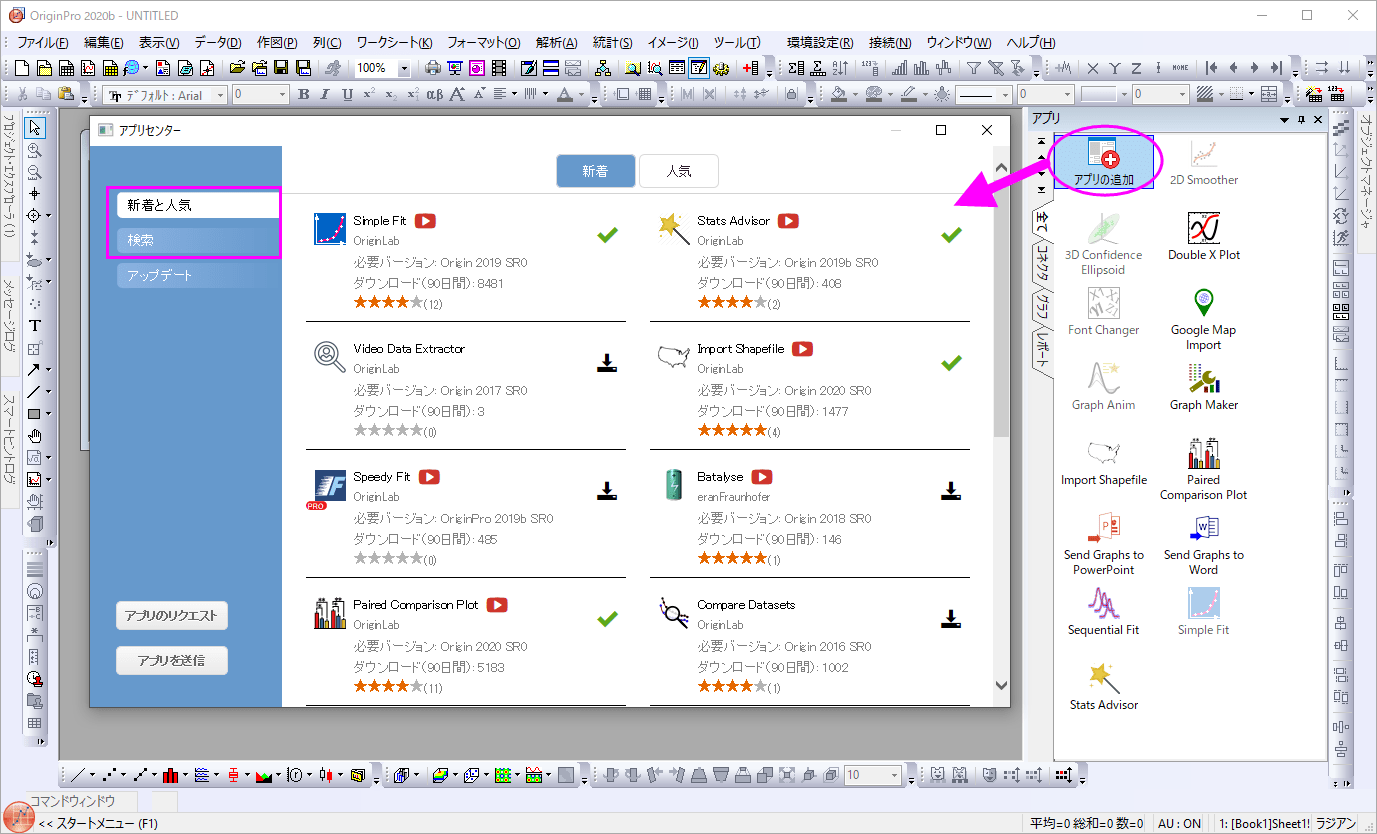Open the font size dropdown
Viewport: 1377px width, 834px height.
tap(282, 95)
